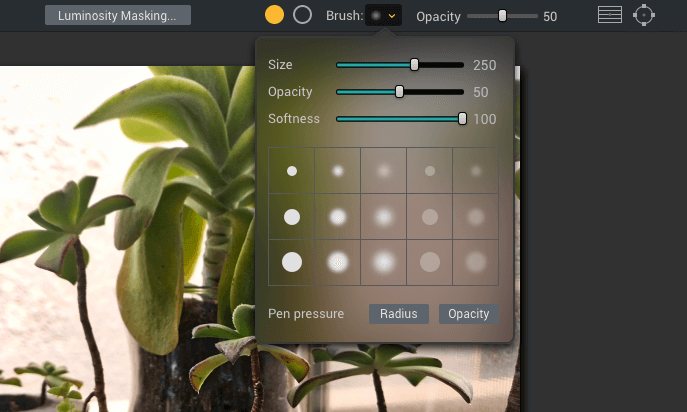The image size is (687, 412).
Task: Pick the large faint soft brush, last column
Action: [475, 262]
